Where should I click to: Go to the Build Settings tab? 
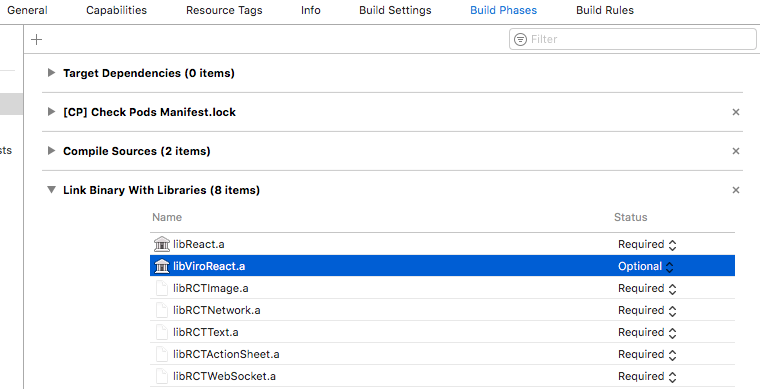click(x=395, y=10)
